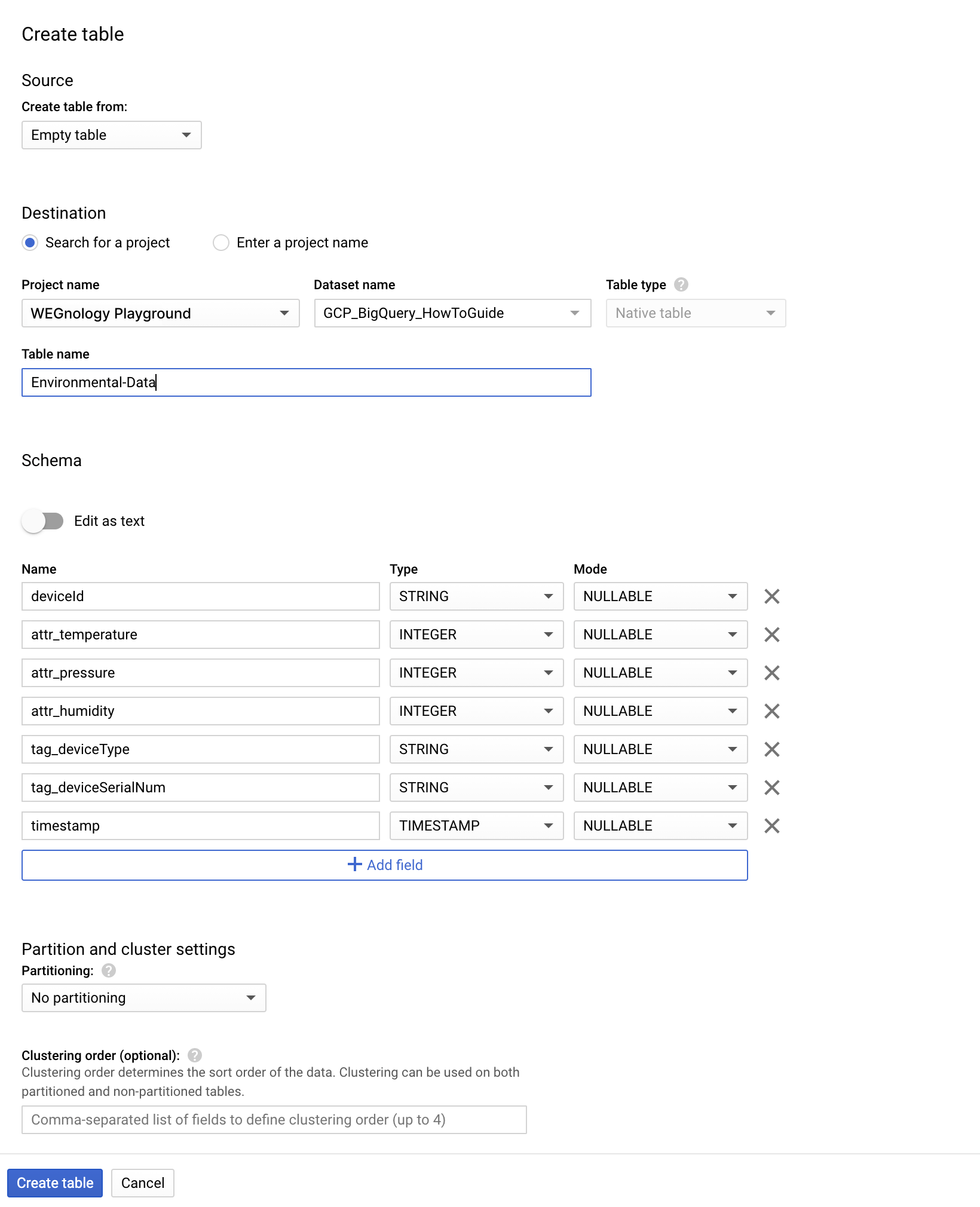Viewport: 980px width, 1207px height.
Task: Open the attr_pressure Type dropdown
Action: click(476, 673)
